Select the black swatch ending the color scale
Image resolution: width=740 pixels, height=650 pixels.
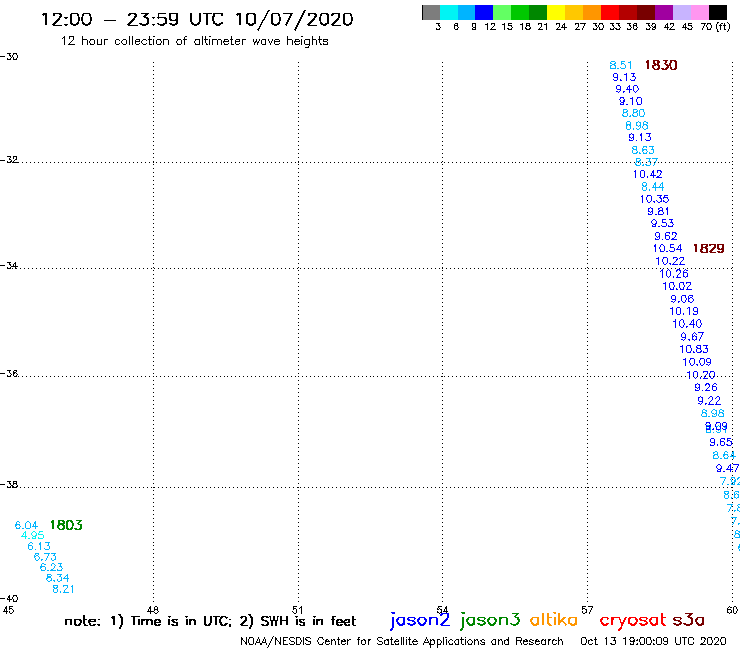tap(717, 12)
